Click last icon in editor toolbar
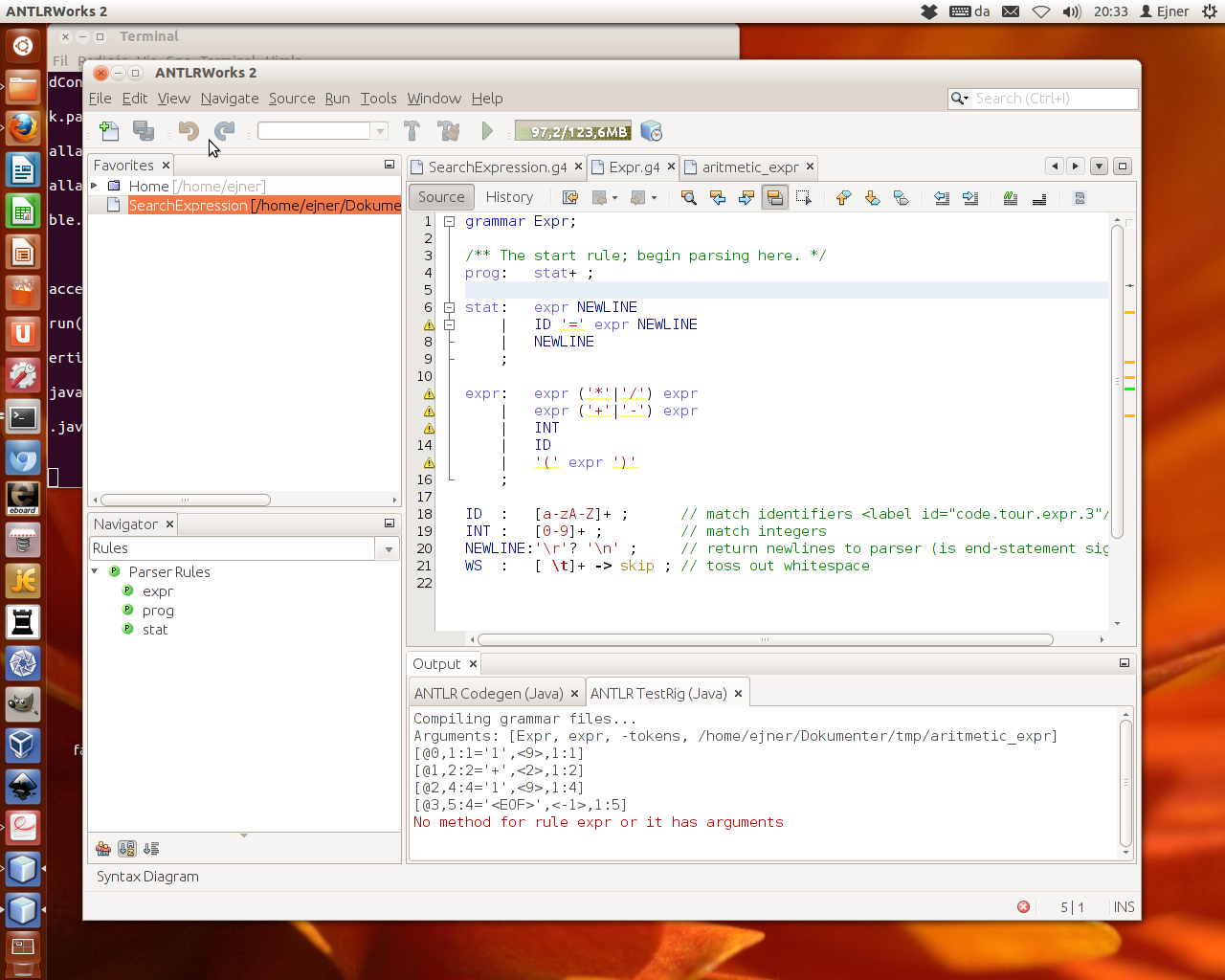The image size is (1225, 980). (x=1080, y=198)
